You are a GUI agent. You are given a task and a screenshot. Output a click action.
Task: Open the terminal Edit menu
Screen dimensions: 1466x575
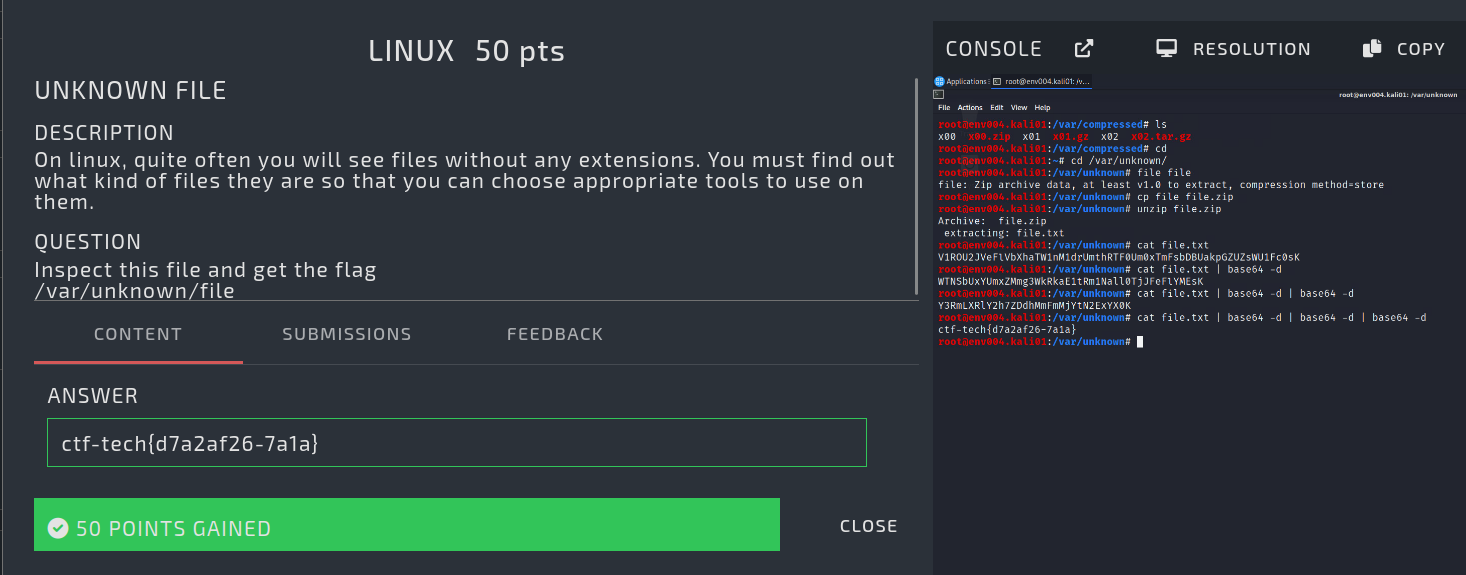point(997,107)
